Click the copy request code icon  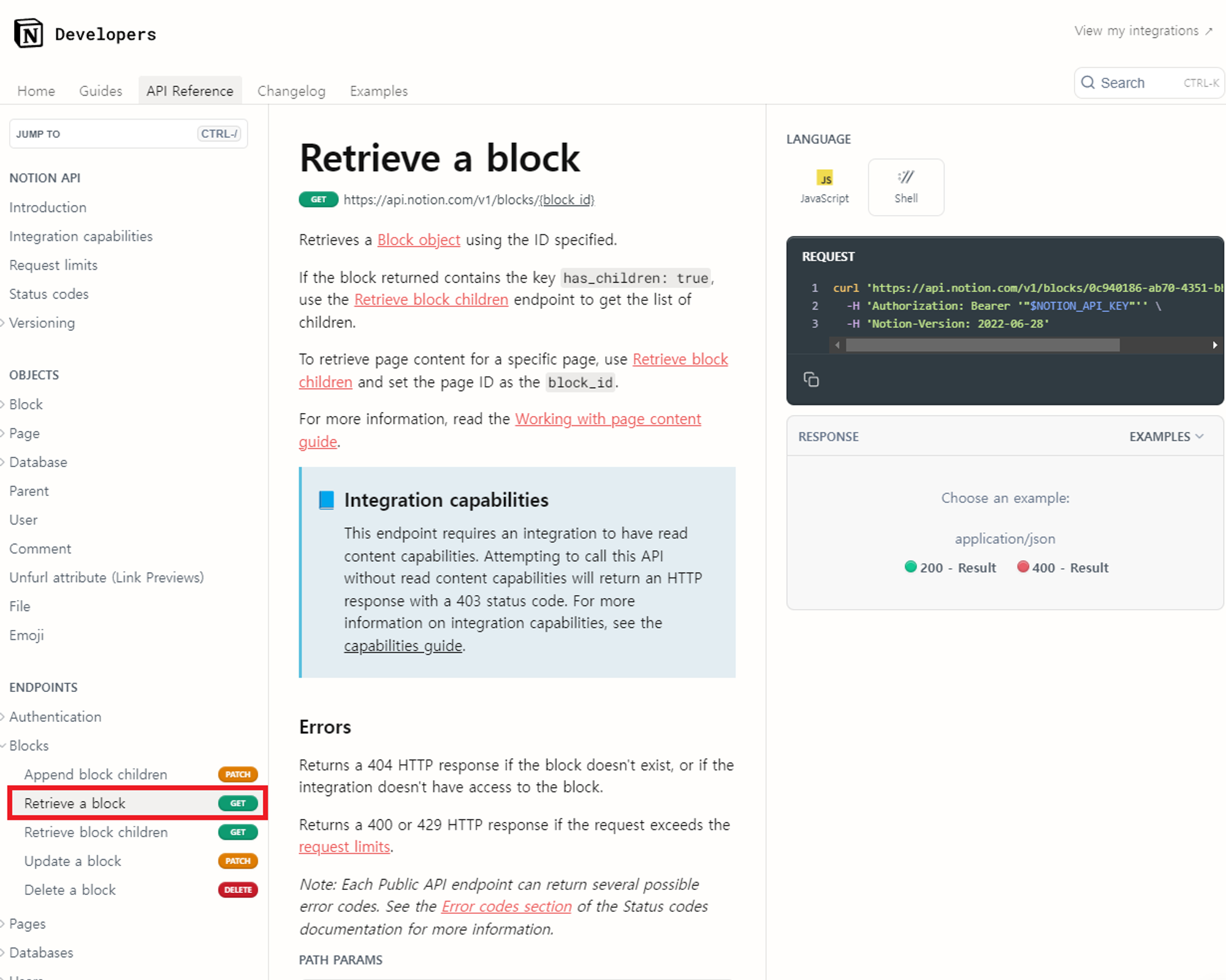[x=811, y=379]
